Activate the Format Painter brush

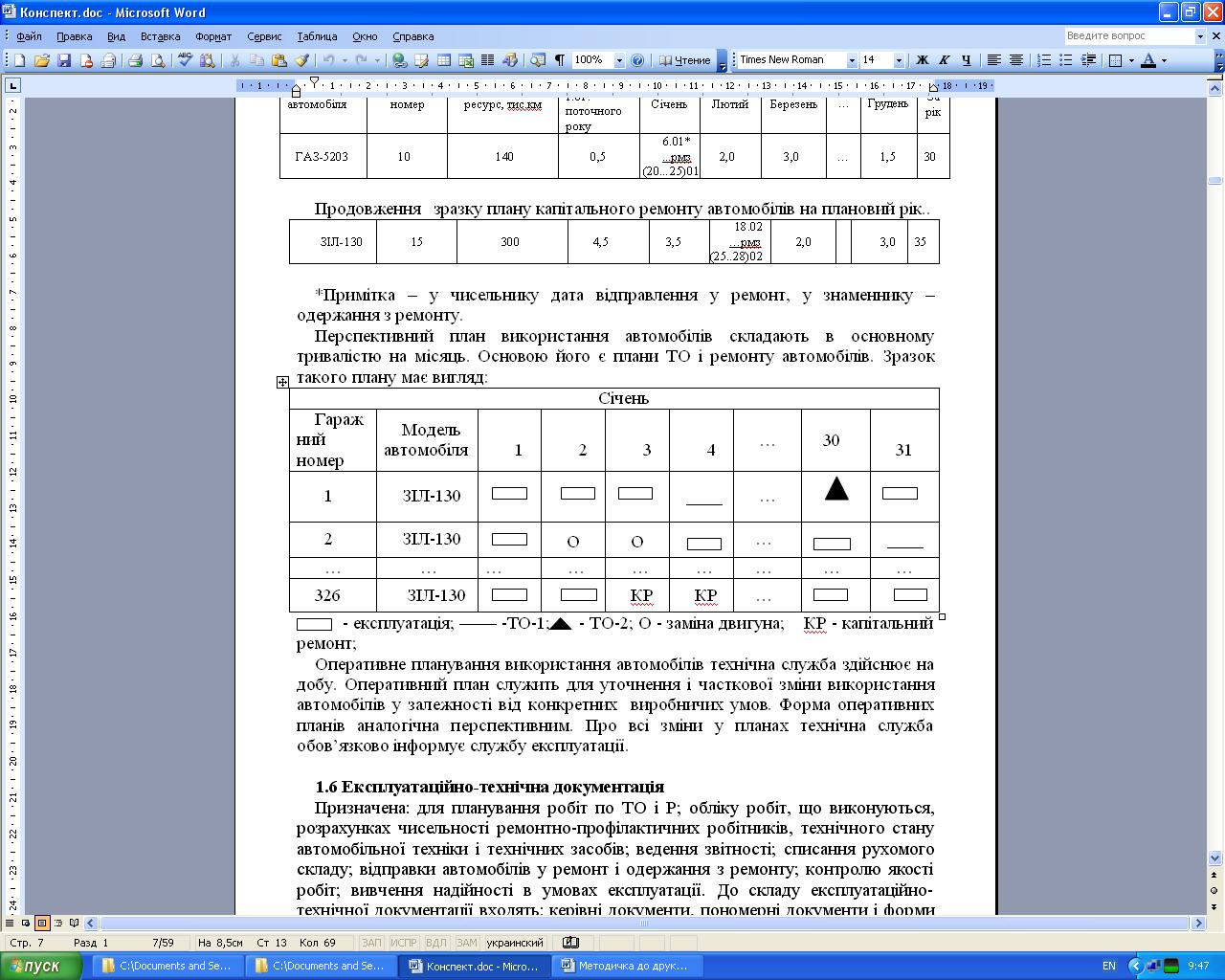tap(301, 60)
